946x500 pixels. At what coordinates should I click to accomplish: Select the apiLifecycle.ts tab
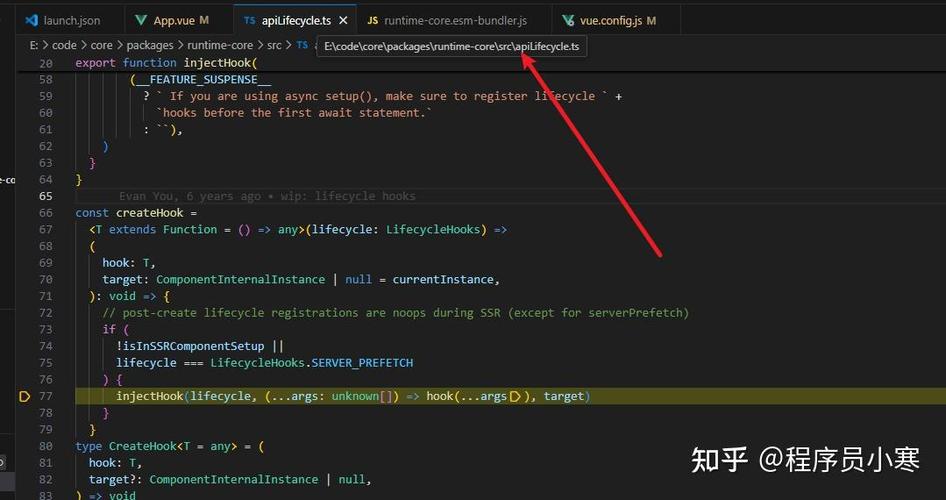296,21
